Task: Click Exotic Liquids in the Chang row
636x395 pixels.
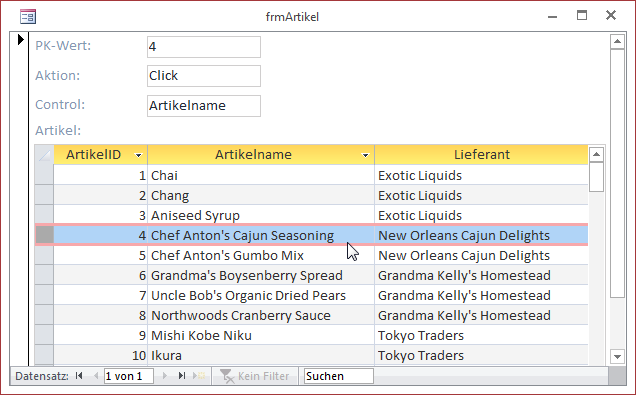Action: pos(481,195)
